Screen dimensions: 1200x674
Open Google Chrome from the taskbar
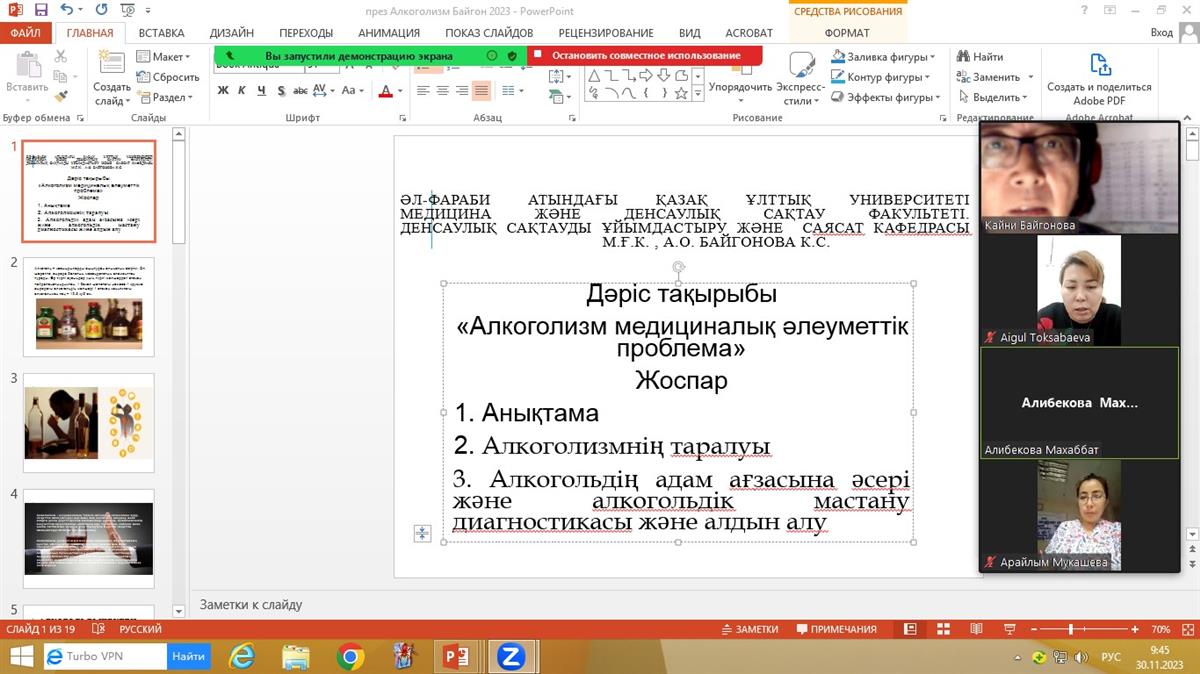[x=350, y=656]
